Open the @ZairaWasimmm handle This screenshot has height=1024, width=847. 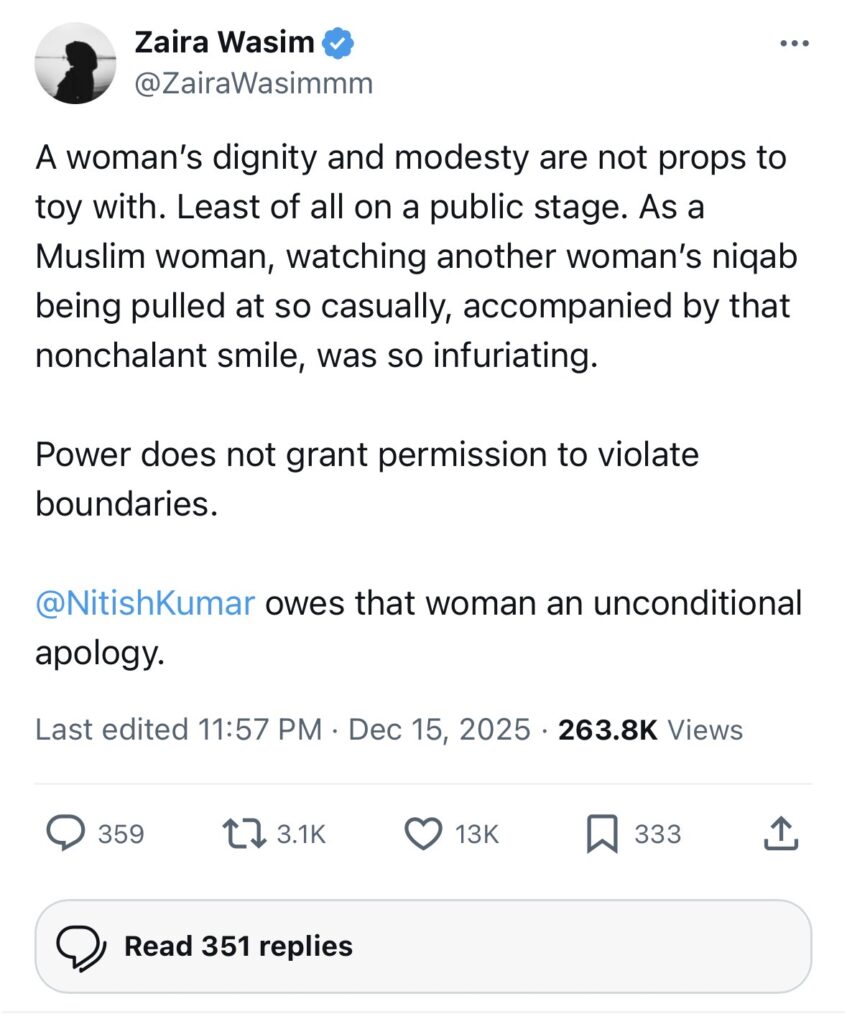(253, 84)
